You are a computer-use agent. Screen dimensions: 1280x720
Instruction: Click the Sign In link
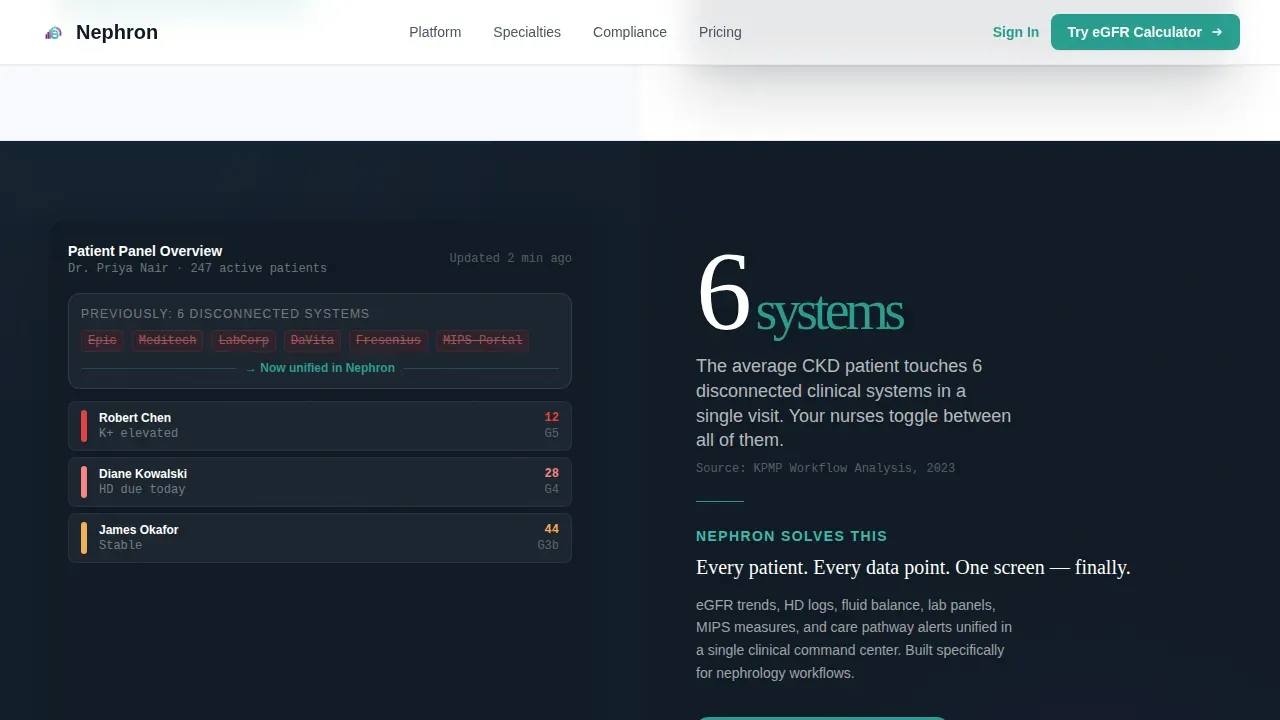1016,32
